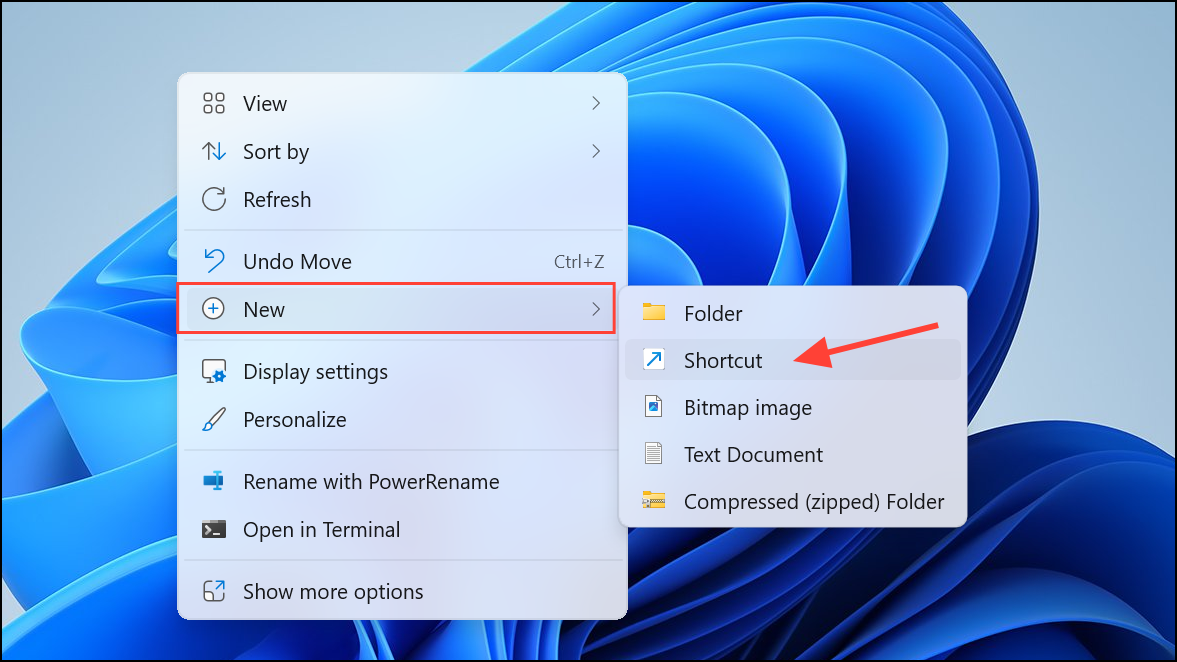This screenshot has width=1177, height=662.
Task: Click the Sort by arrows icon
Action: pyautogui.click(x=214, y=151)
